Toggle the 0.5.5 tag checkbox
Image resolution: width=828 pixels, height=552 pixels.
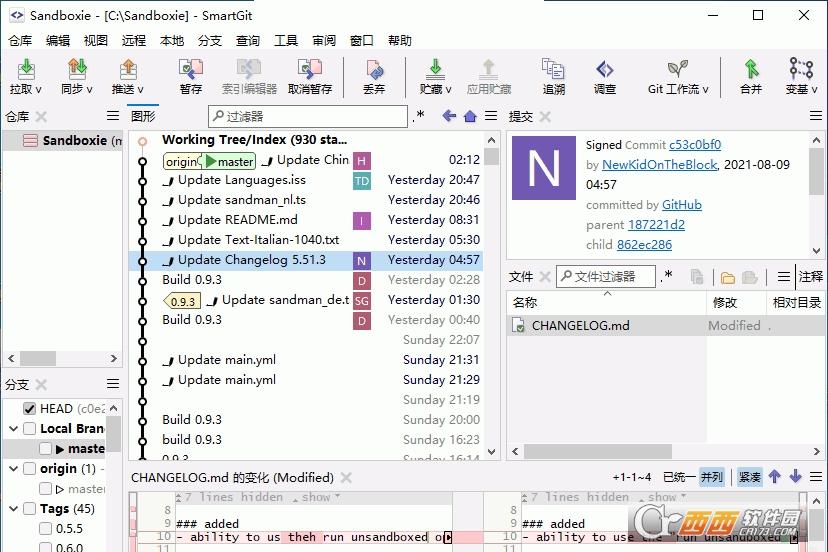pos(45,528)
